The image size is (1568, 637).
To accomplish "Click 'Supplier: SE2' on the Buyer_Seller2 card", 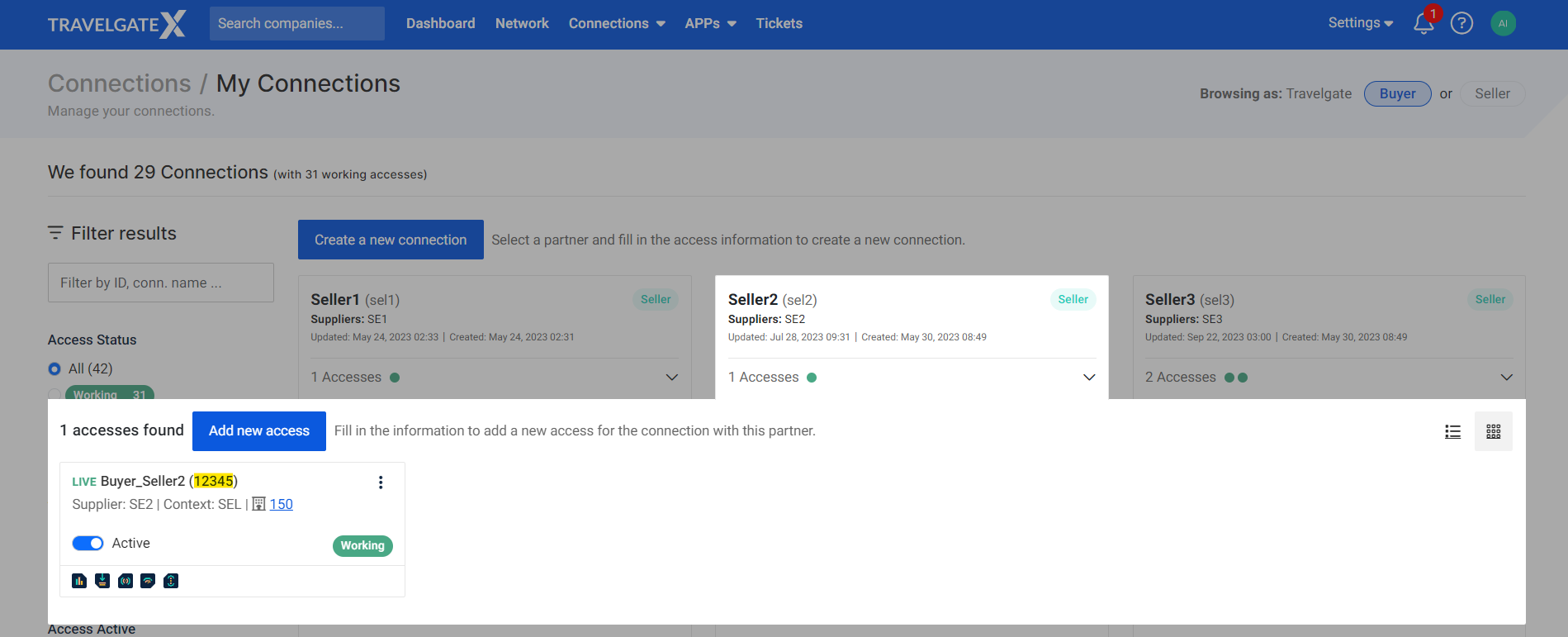I will click(112, 504).
